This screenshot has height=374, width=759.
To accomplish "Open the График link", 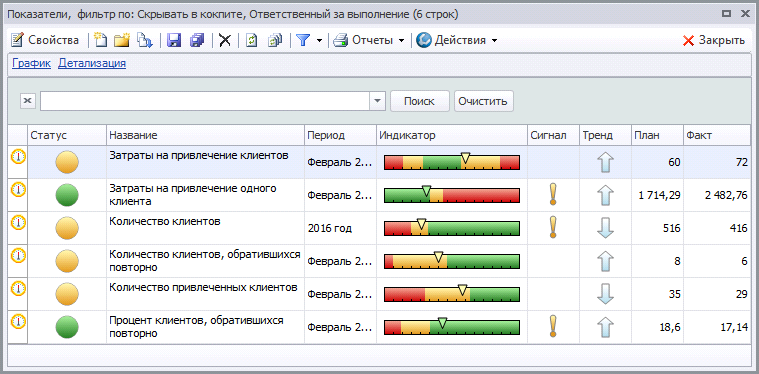I will (x=31, y=63).
